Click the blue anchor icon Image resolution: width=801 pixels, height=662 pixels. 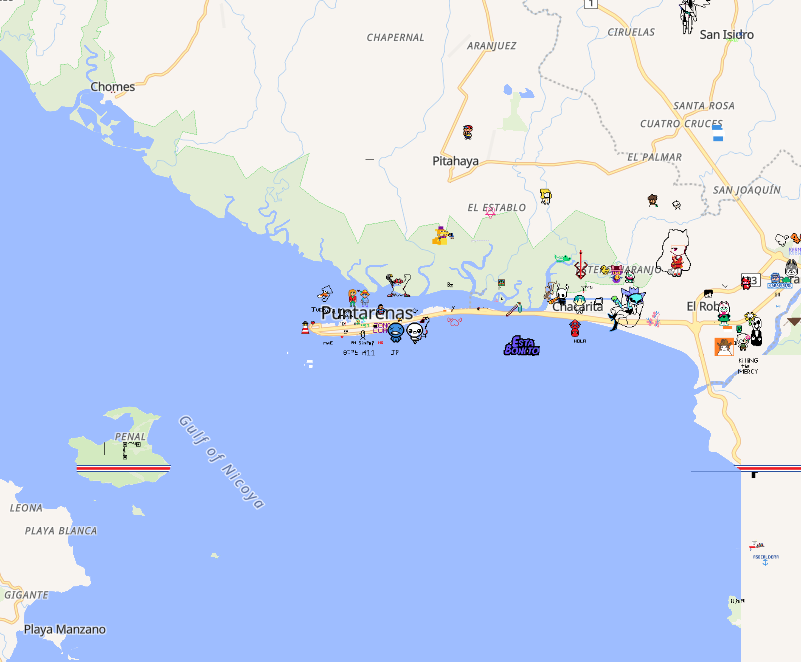[765, 562]
